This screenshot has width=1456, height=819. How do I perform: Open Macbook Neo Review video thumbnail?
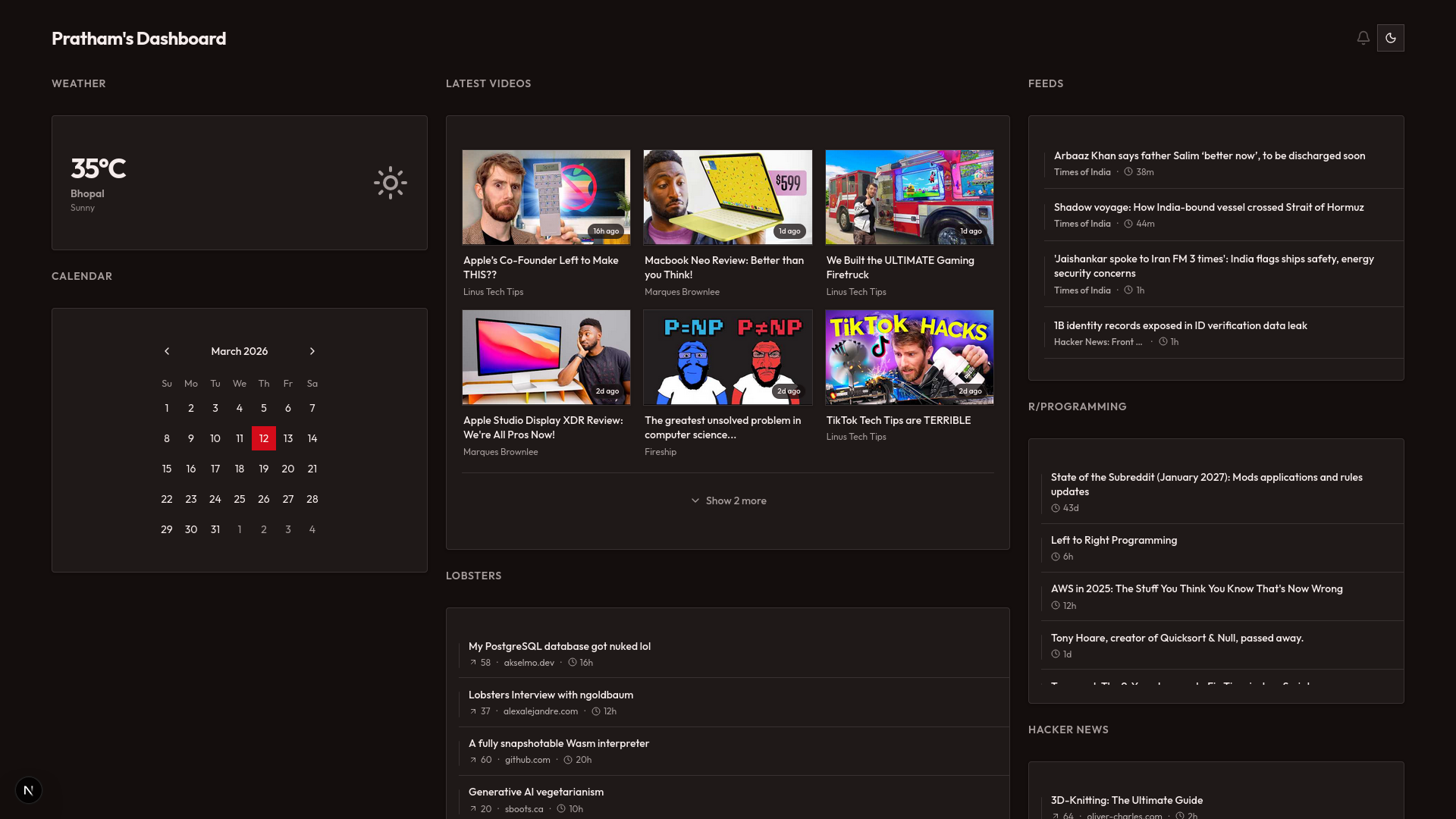point(728,197)
